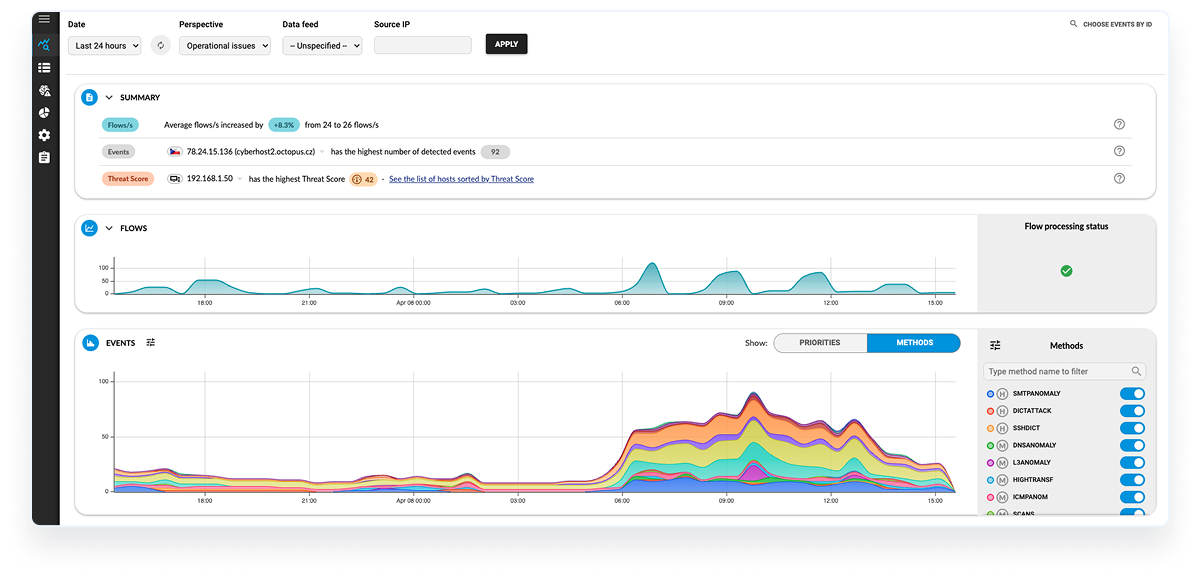Open the Perspective dropdown
Image resolution: width=1200 pixels, height=578 pixels.
click(x=225, y=45)
